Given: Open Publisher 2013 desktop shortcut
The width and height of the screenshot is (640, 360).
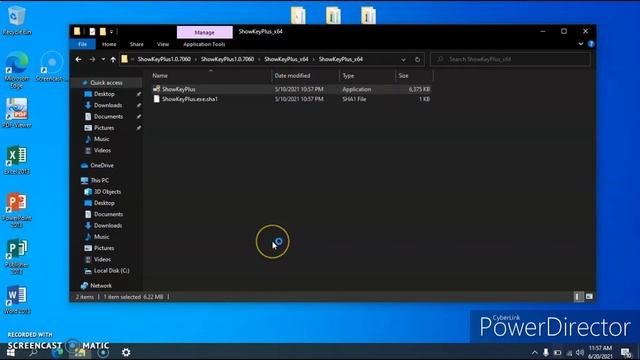Looking at the screenshot, I should [17, 257].
